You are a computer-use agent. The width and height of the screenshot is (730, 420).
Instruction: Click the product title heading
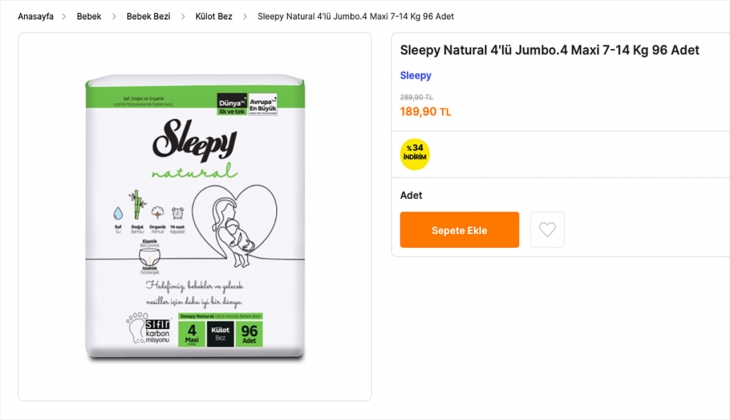pos(549,50)
